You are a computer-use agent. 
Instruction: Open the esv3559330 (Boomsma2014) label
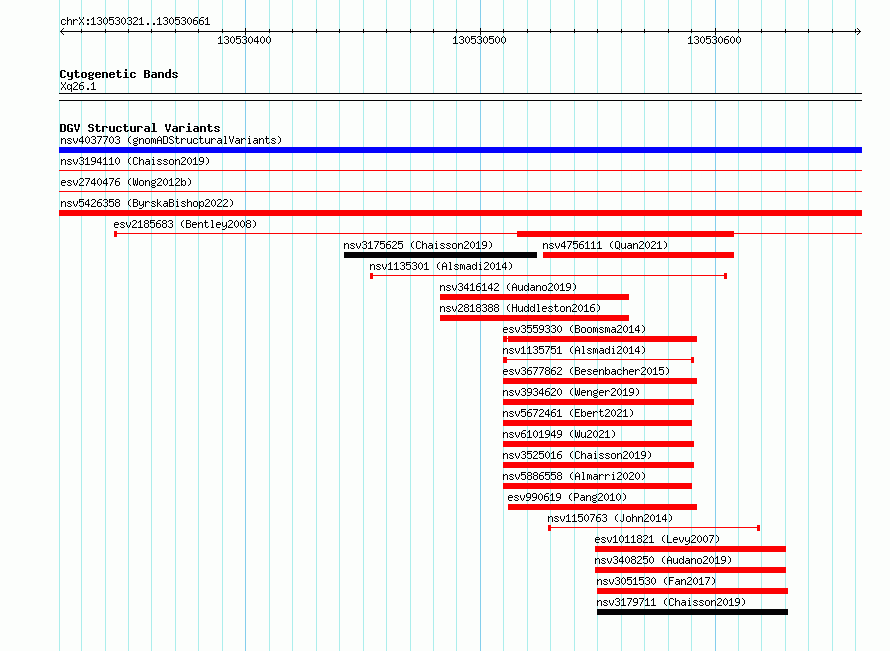[574, 329]
